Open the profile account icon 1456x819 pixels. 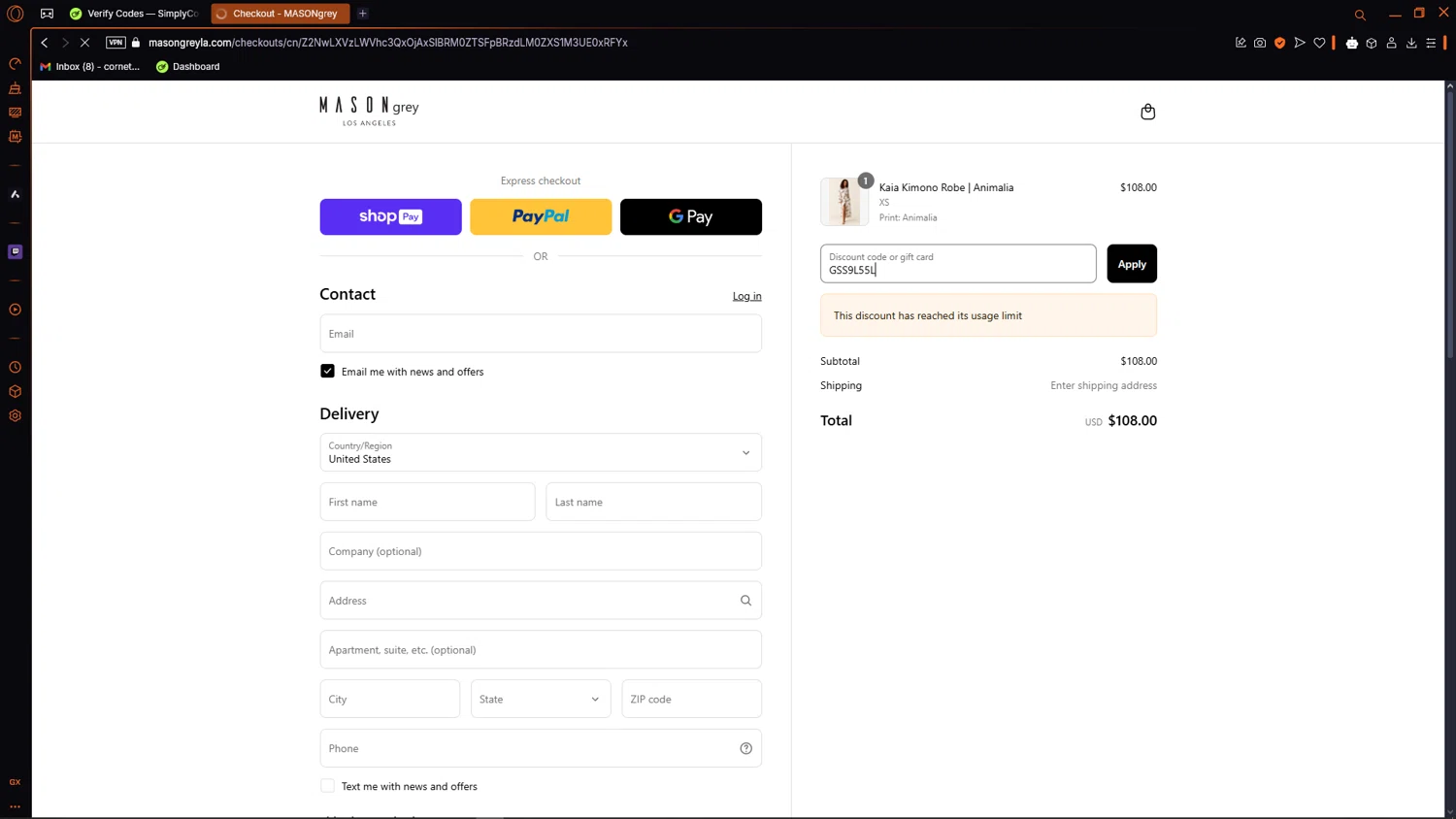coord(1391,43)
